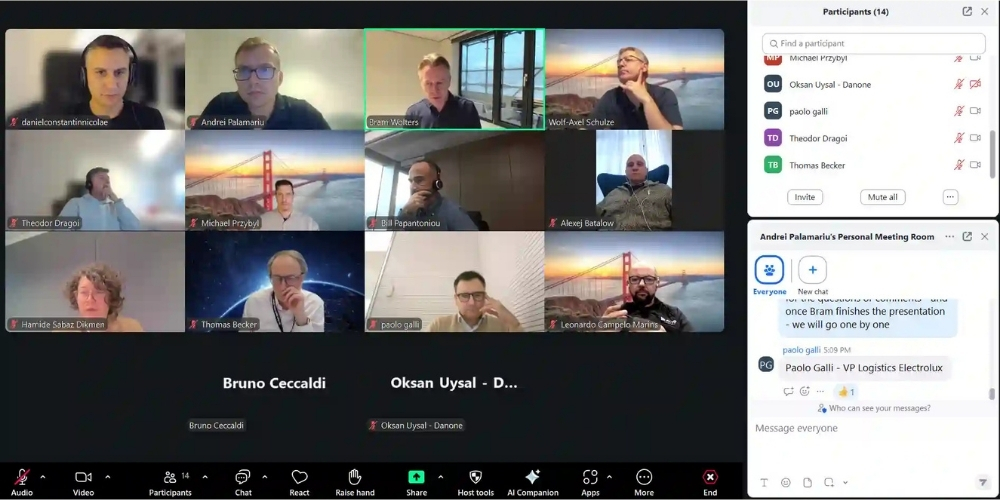
Task: Expand the Share options arrow
Action: coord(441,477)
